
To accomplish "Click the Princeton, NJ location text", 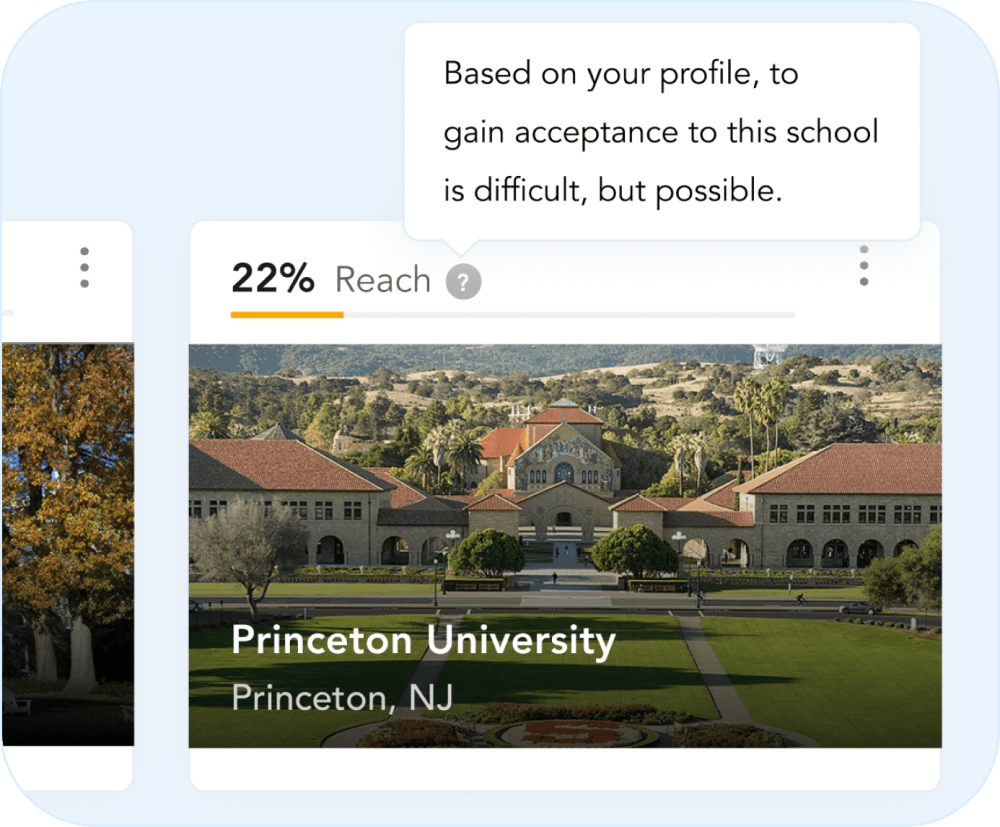I will click(342, 697).
